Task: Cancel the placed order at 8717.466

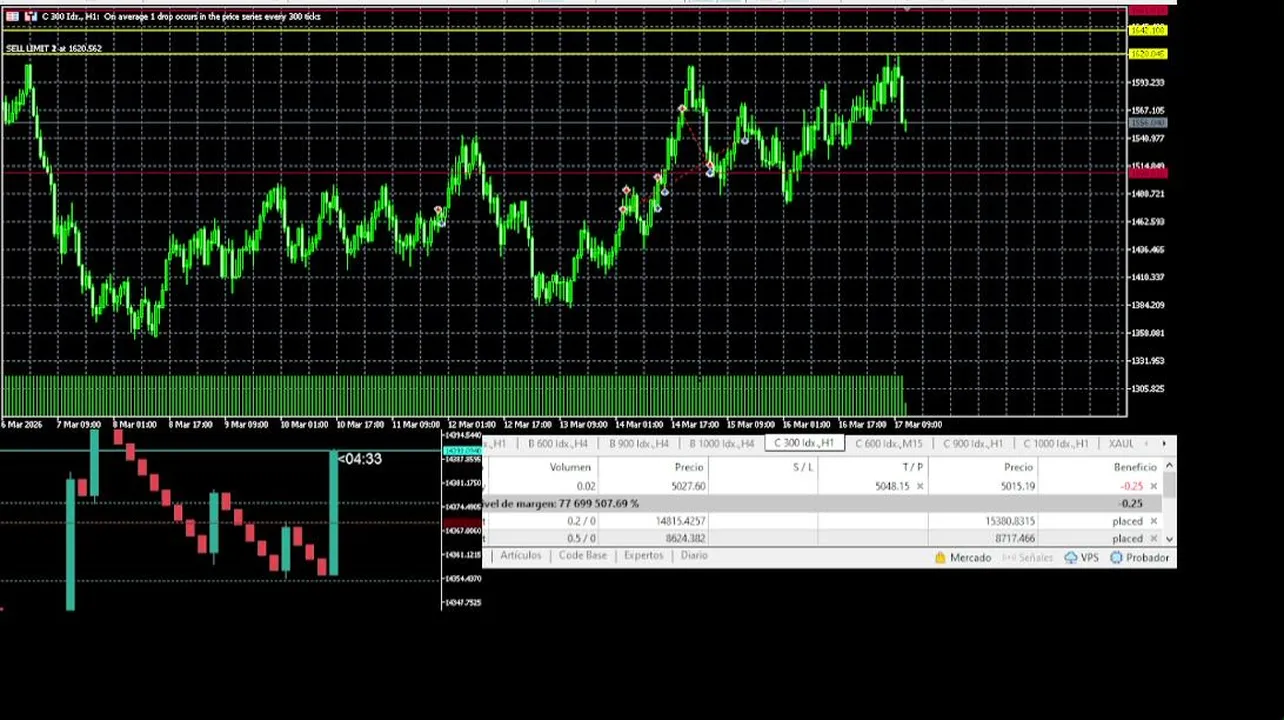Action: point(1153,538)
